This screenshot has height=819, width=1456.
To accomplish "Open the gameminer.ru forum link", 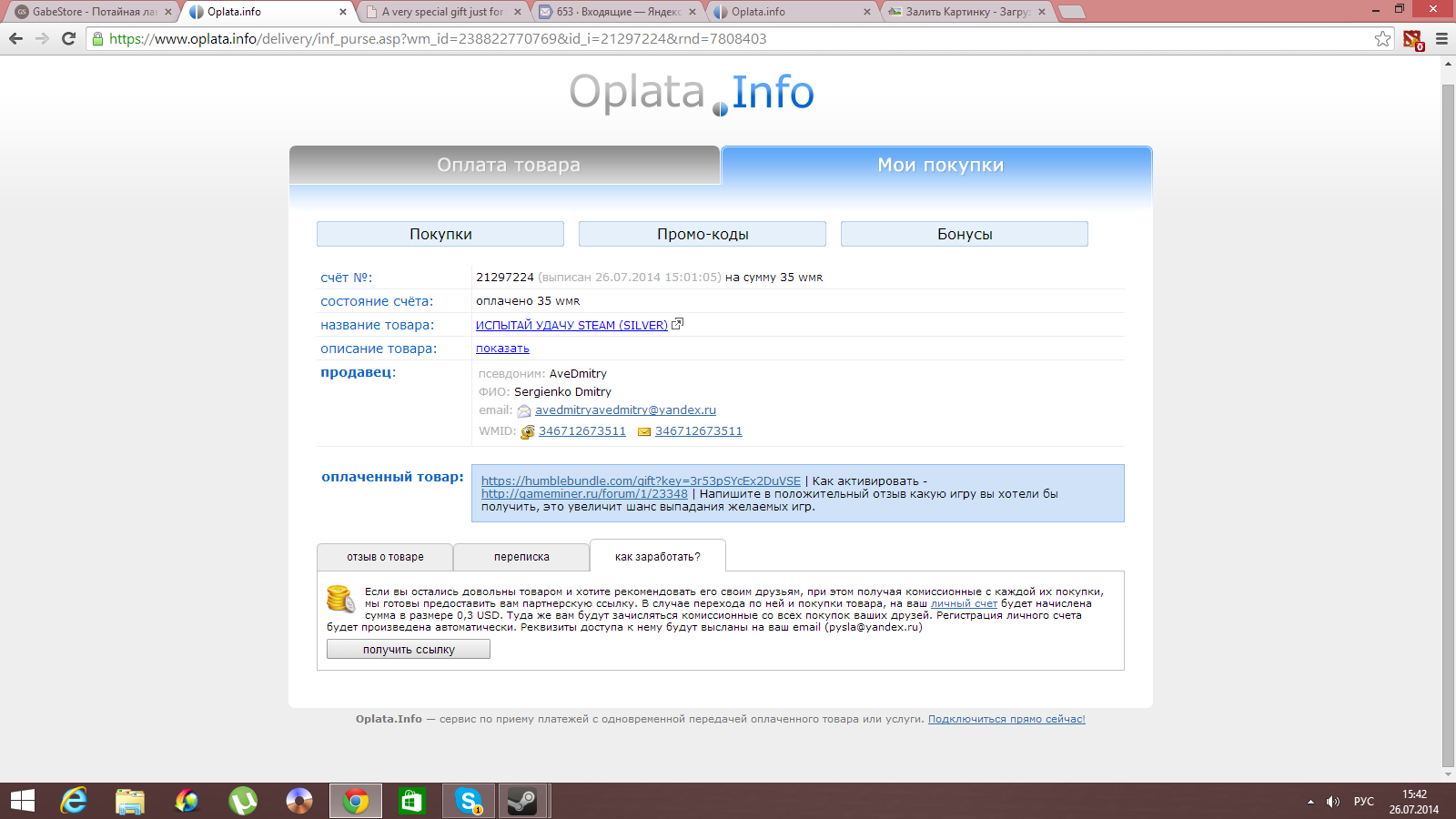I will click(584, 494).
